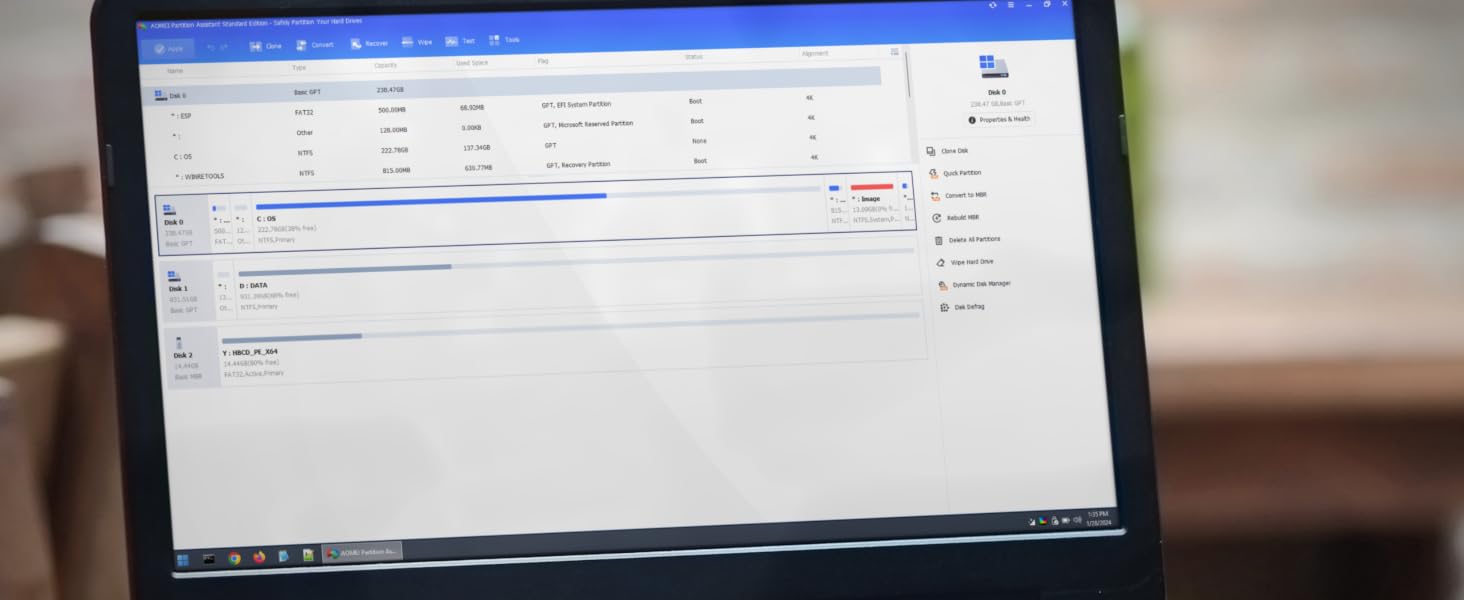Open the Recover tool in toolbar

(x=369, y=43)
